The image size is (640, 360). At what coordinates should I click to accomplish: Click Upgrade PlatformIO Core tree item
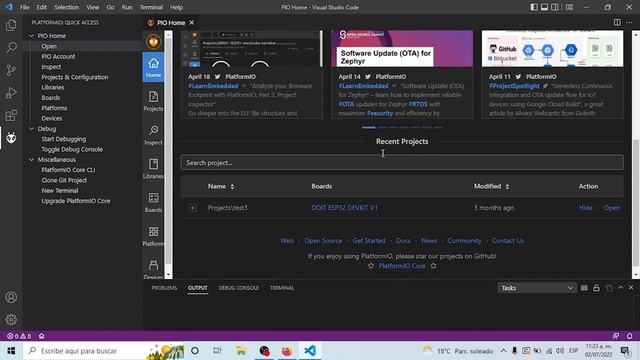[76, 201]
